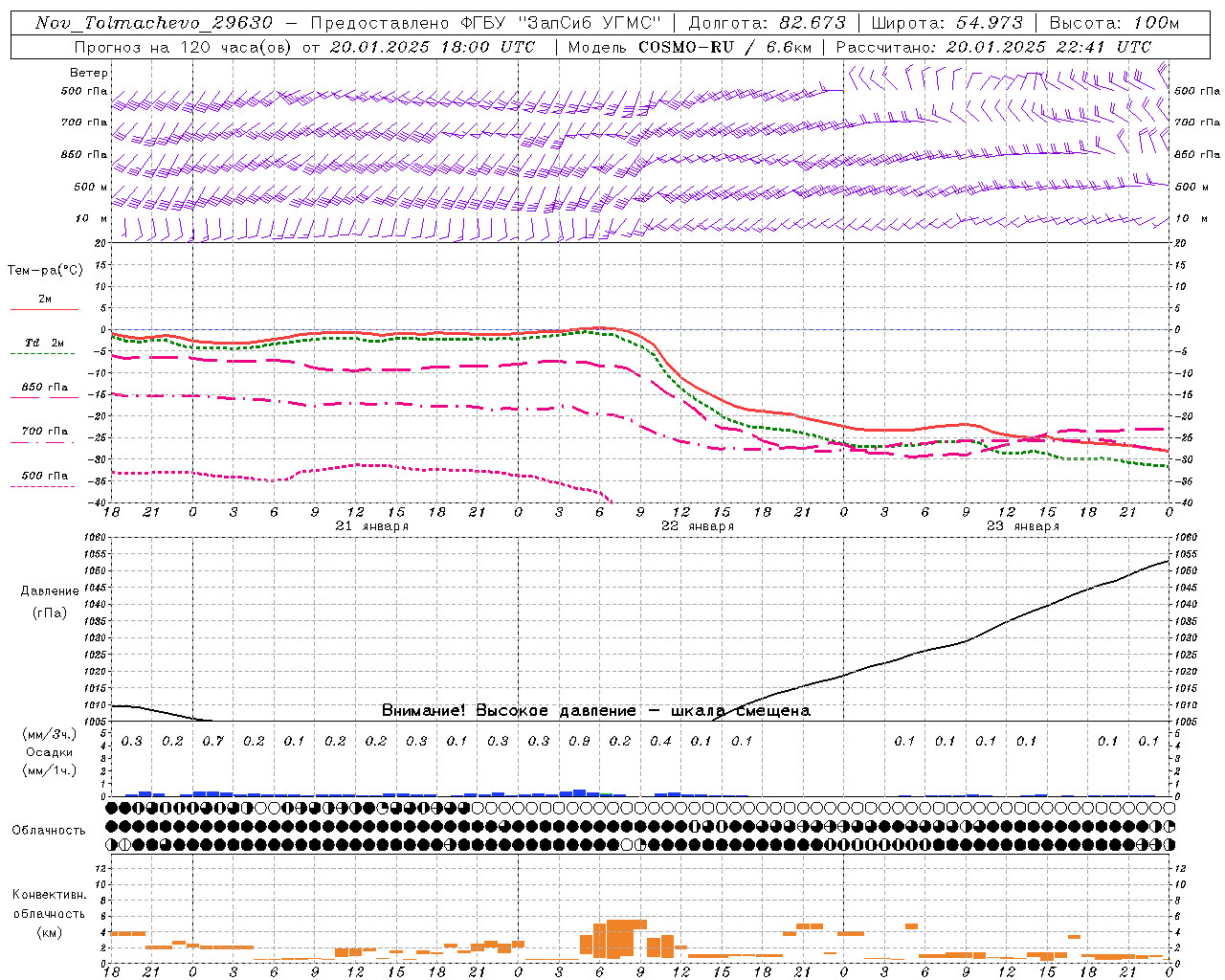Click the Конвективн. облачность (км) label

49,913
